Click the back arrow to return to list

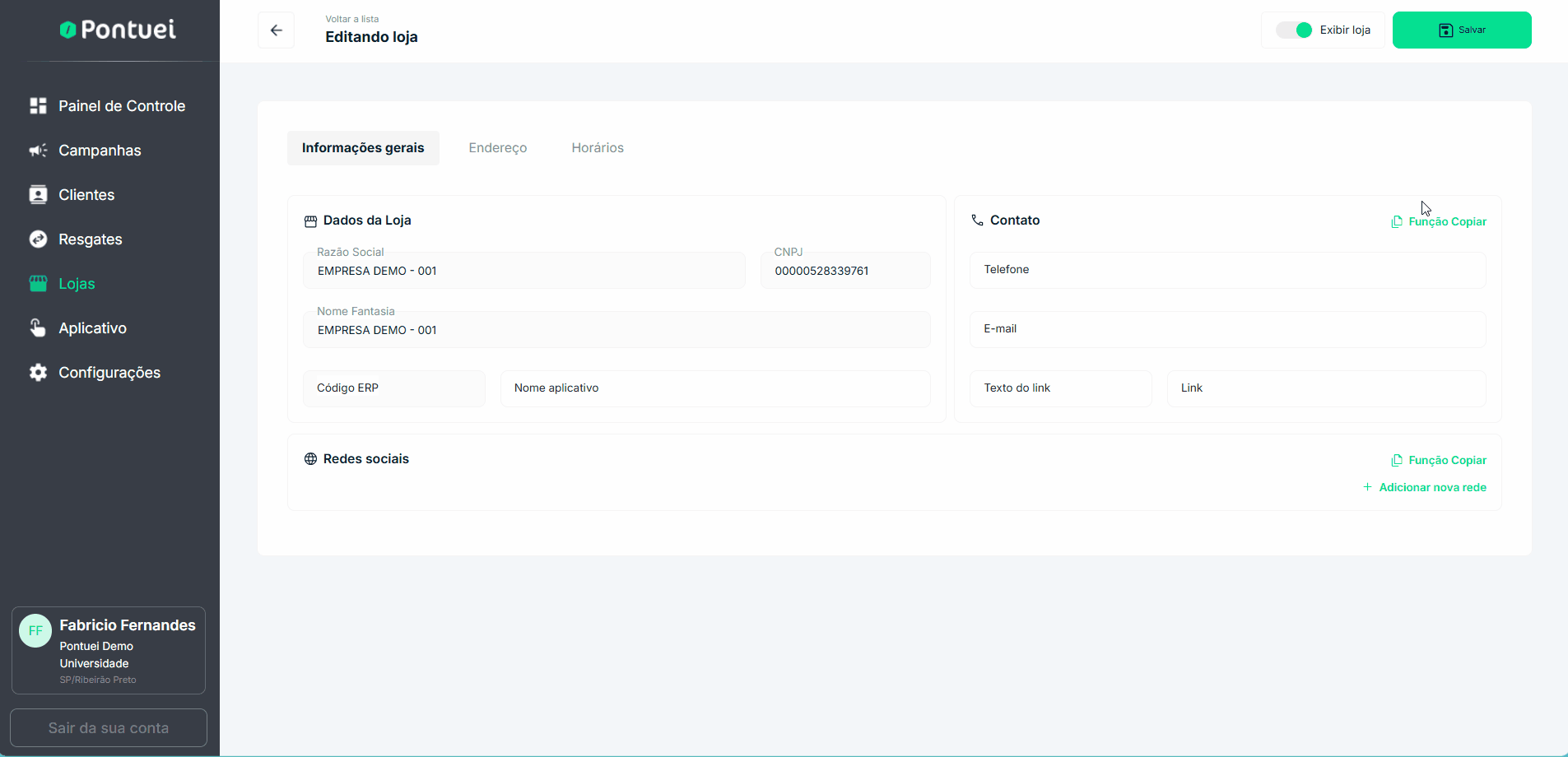tap(276, 30)
